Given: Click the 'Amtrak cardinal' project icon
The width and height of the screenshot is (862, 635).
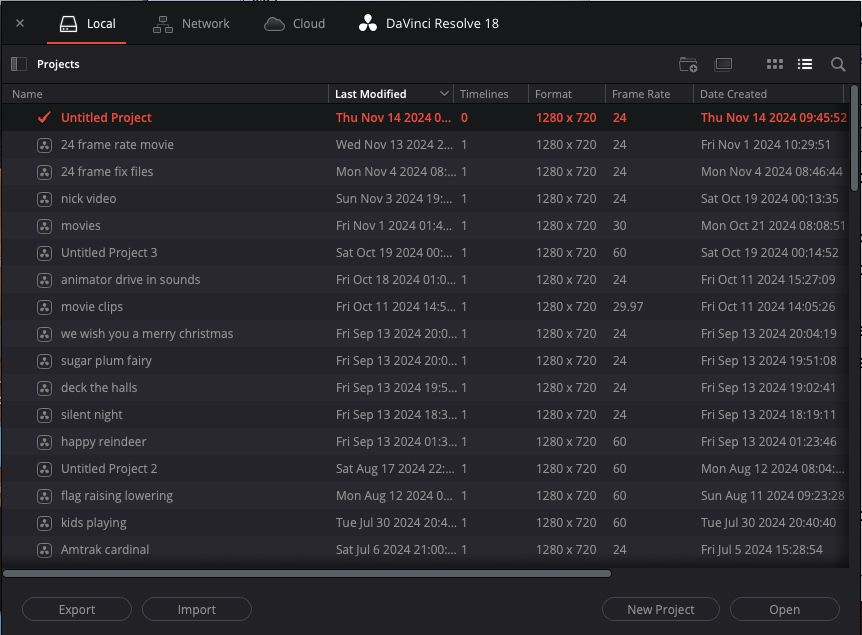Looking at the screenshot, I should coord(44,550).
